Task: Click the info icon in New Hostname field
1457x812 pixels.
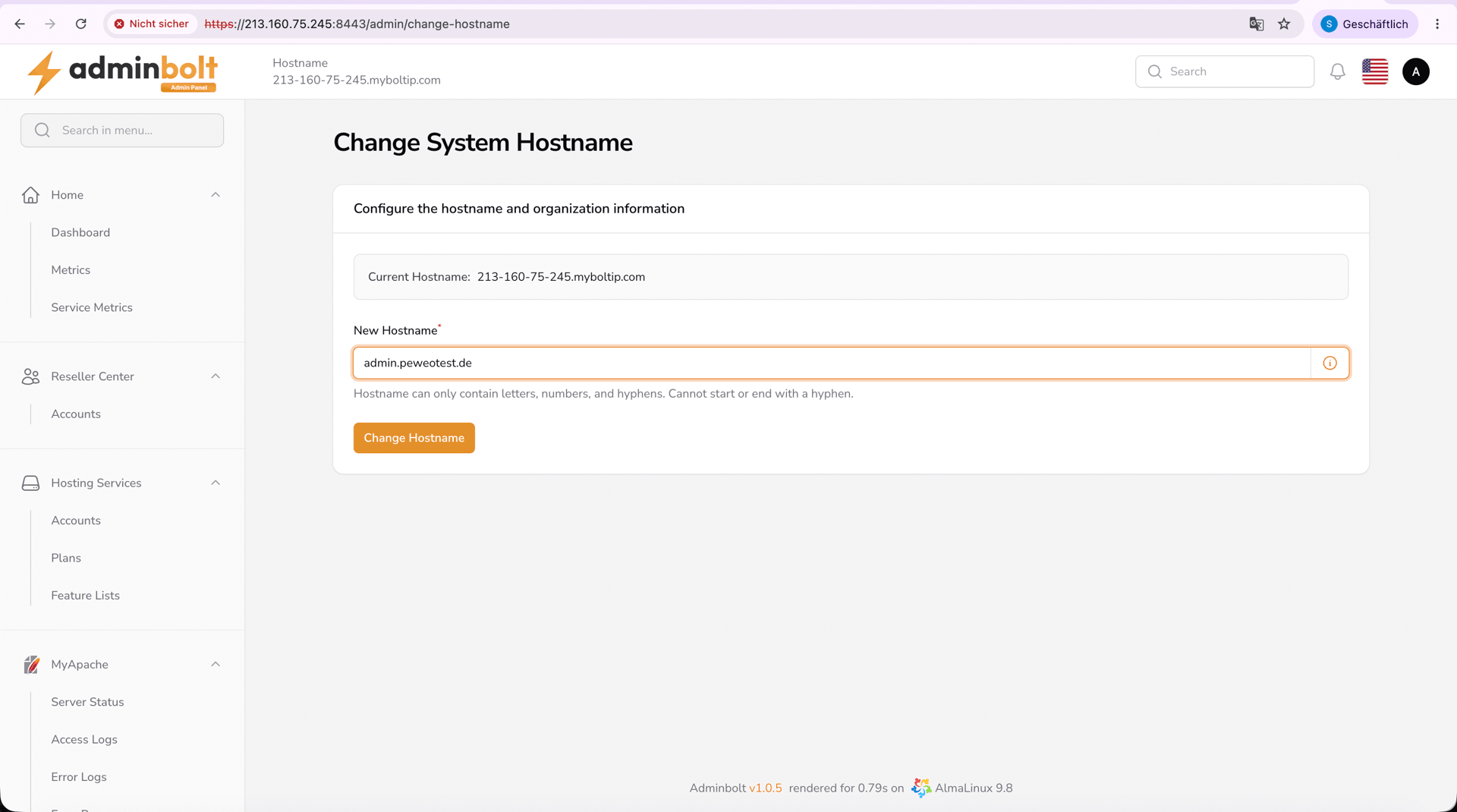Action: click(x=1330, y=363)
